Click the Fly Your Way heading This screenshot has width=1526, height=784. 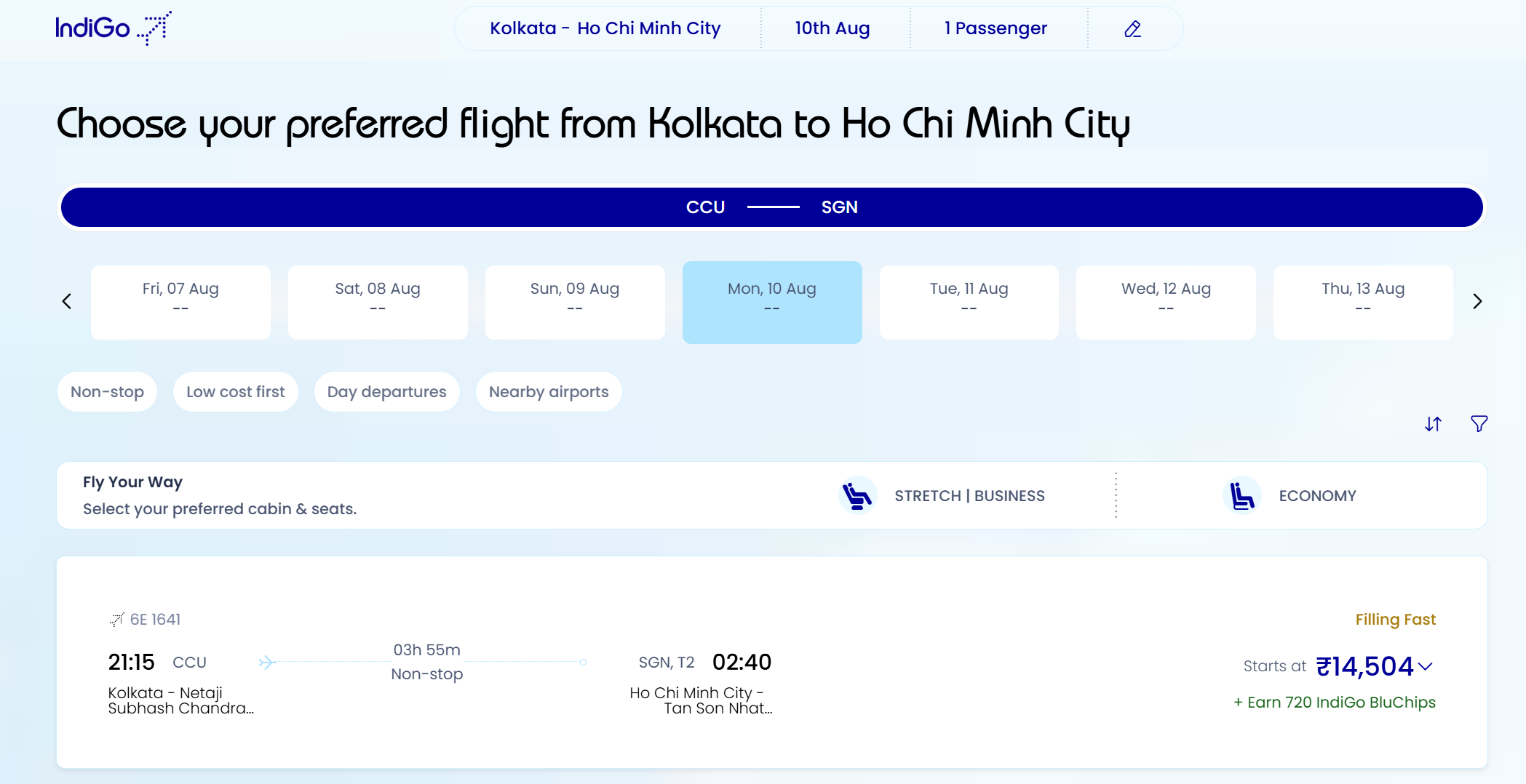click(132, 482)
